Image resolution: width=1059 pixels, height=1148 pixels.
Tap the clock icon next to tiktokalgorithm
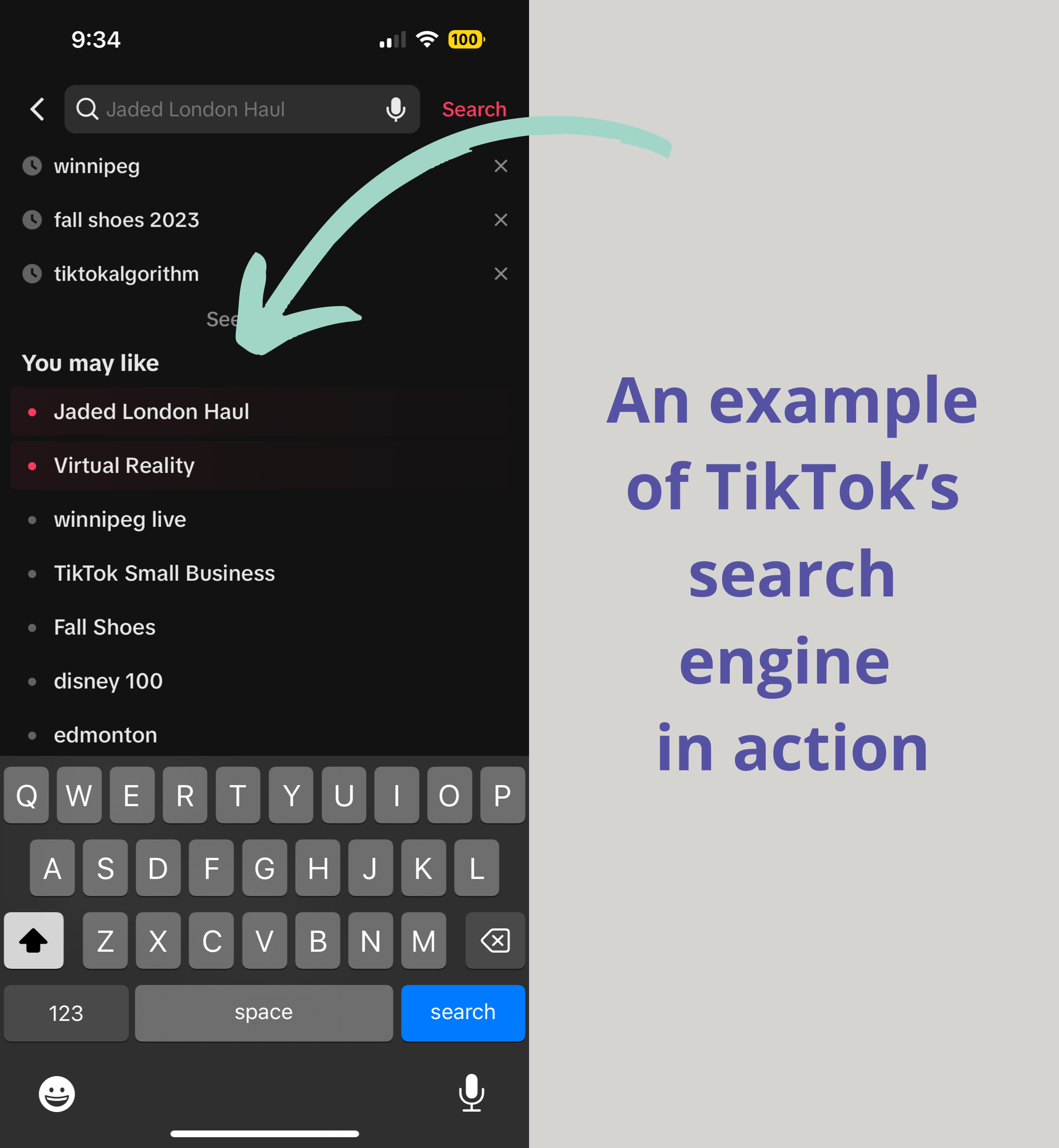pyautogui.click(x=32, y=273)
